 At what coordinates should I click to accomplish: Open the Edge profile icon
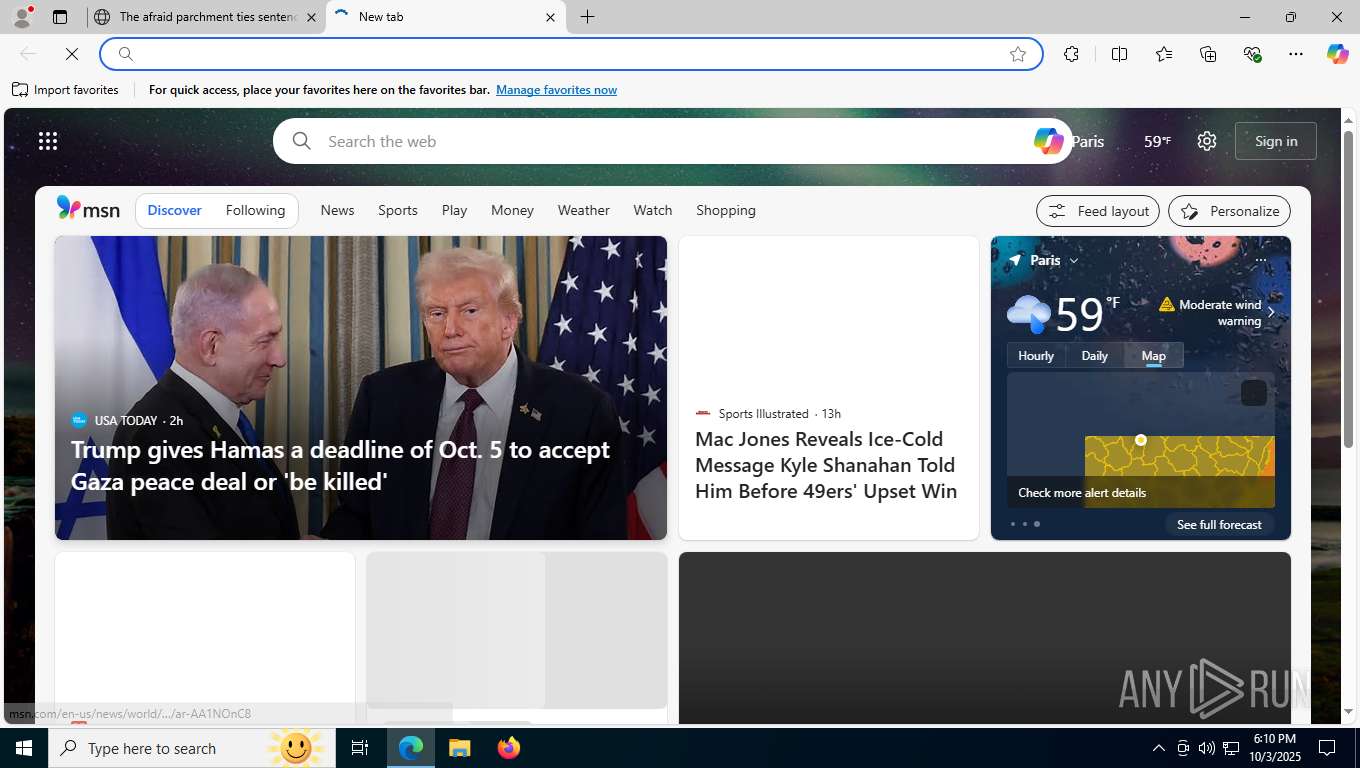tap(21, 17)
